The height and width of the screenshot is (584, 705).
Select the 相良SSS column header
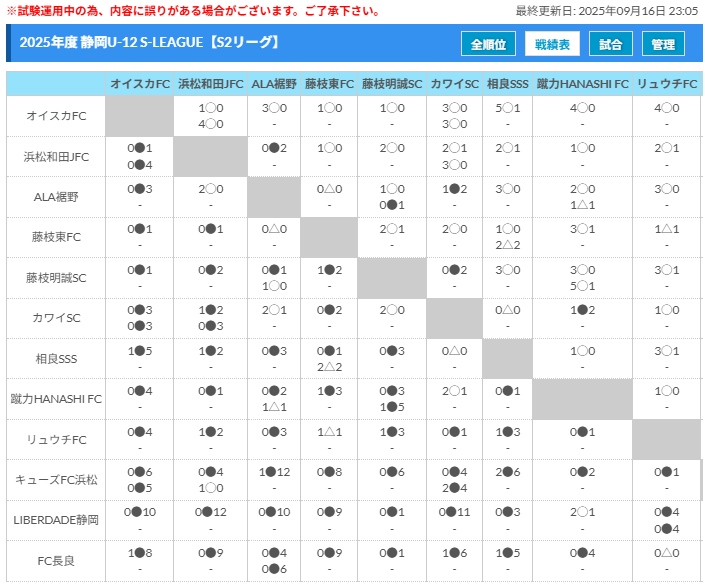pyautogui.click(x=508, y=84)
